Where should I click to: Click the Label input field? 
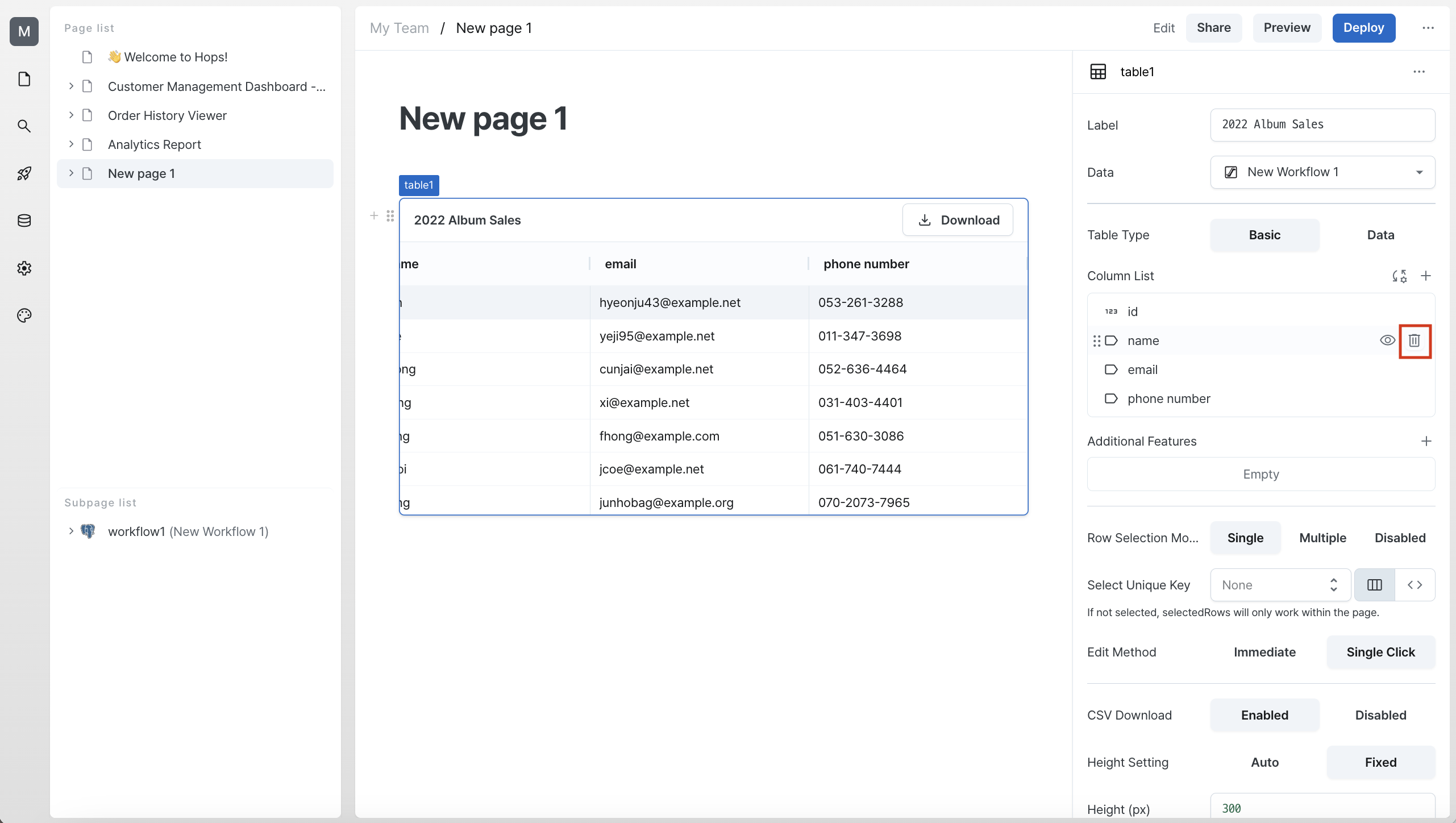pyautogui.click(x=1322, y=125)
